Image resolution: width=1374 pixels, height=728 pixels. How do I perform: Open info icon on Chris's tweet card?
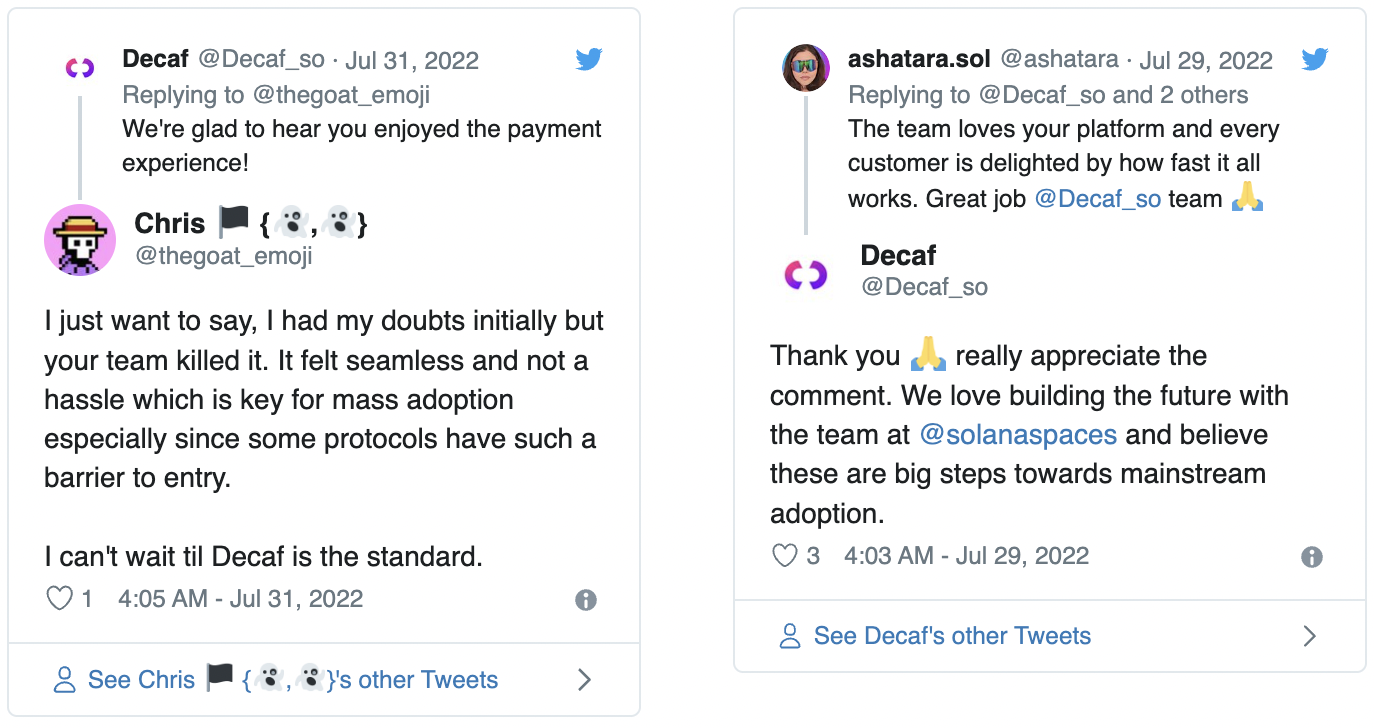(586, 600)
